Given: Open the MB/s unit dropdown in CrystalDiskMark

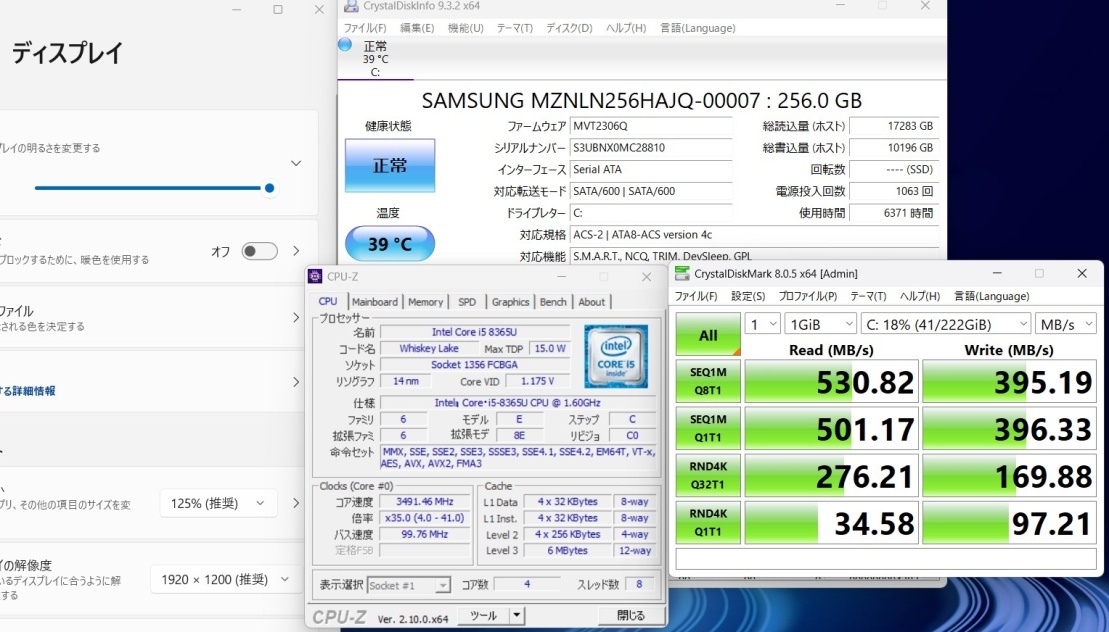Looking at the screenshot, I should pos(1067,324).
